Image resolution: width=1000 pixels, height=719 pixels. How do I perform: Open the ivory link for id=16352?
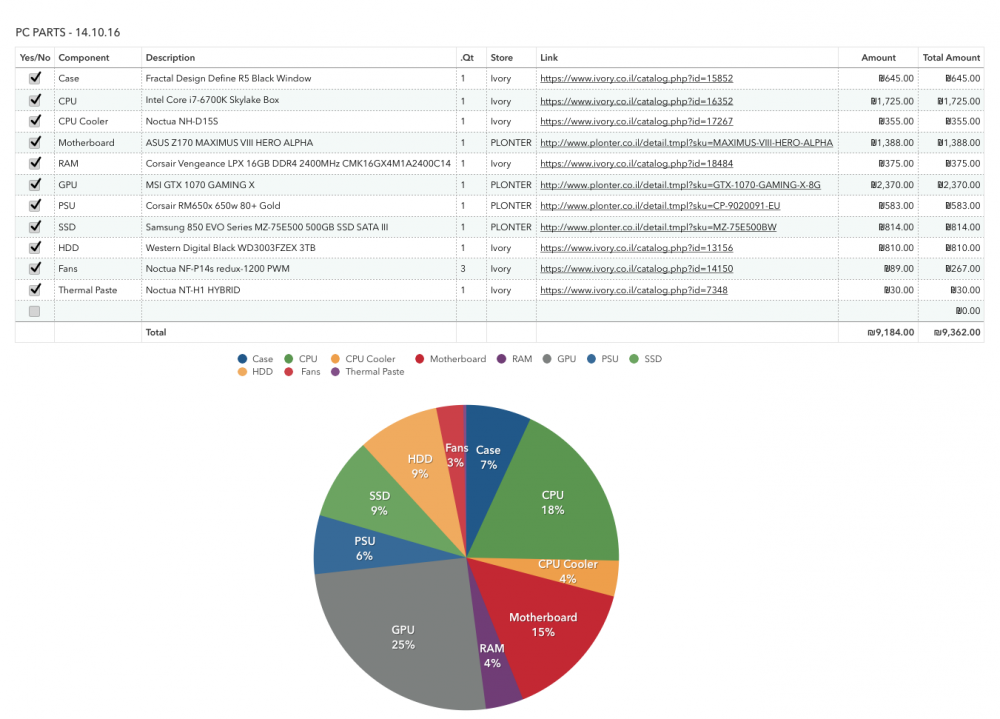pyautogui.click(x=636, y=101)
